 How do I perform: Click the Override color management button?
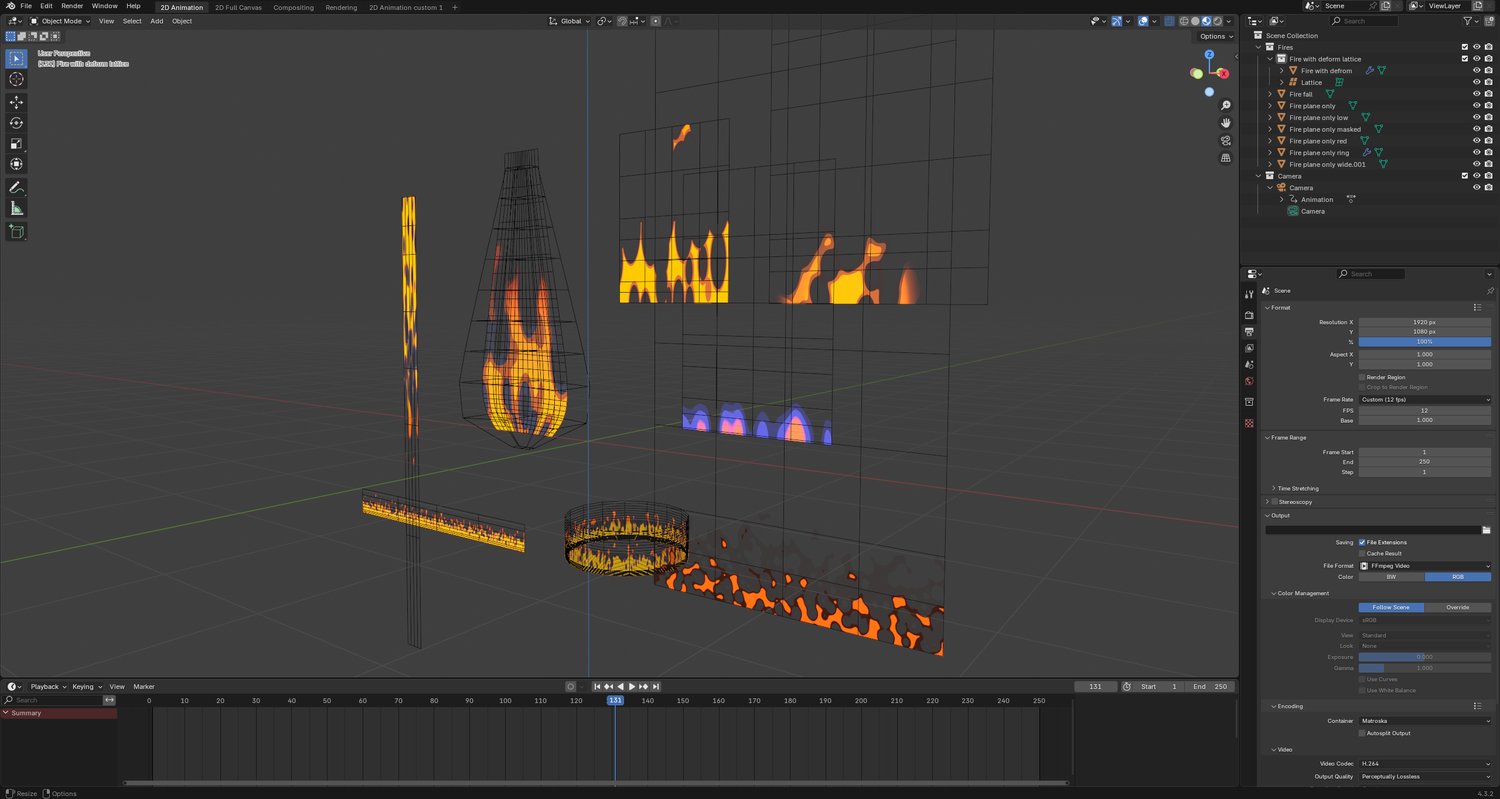[1457, 607]
